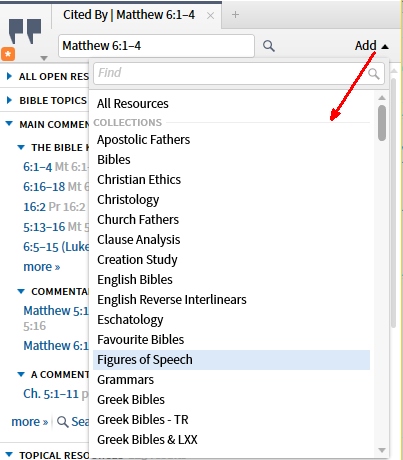Click the collections list scrollbar thumb

click(x=382, y=123)
